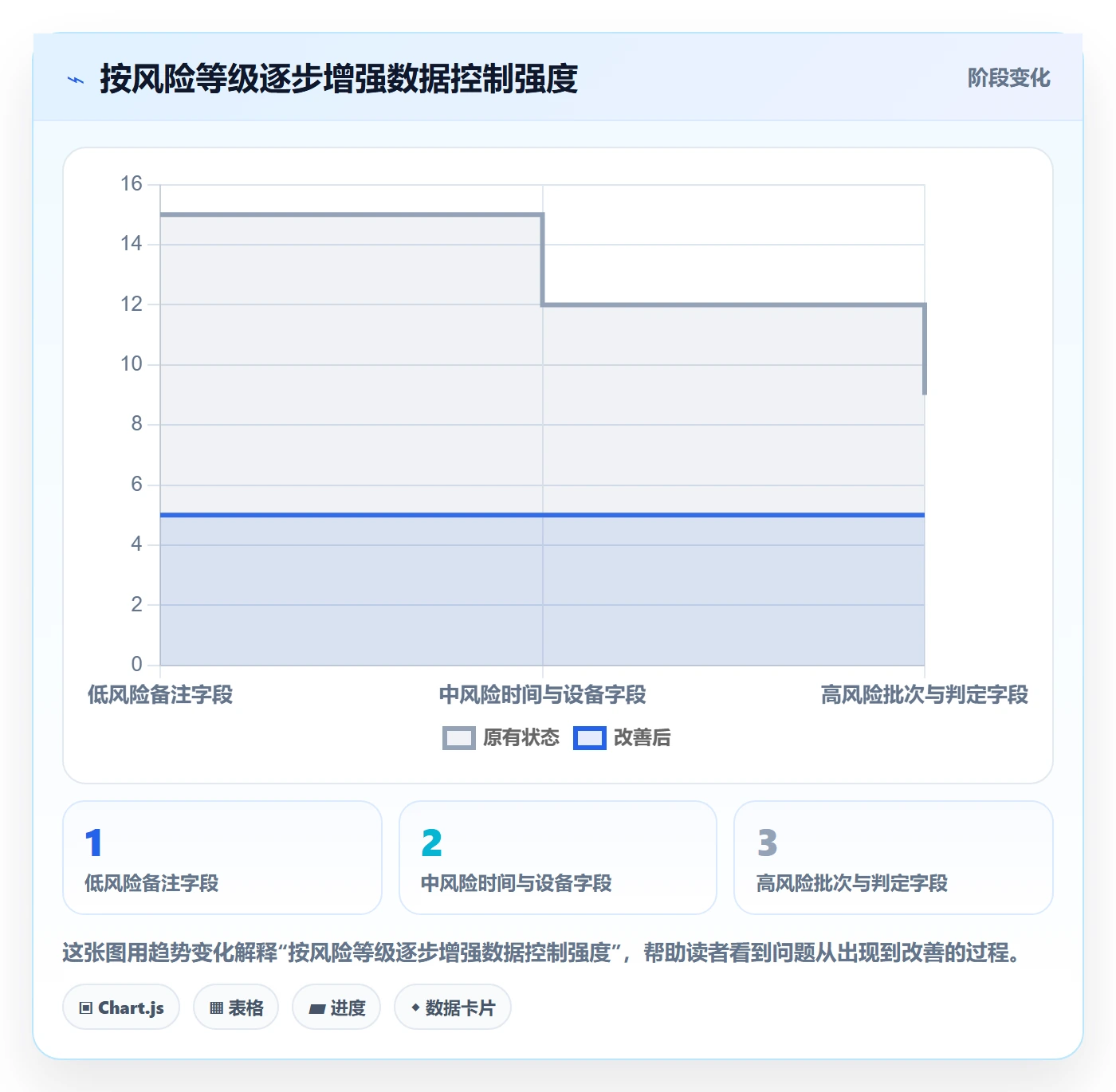This screenshot has height=1092, width=1116.
Task: Click the Chart.js tag chip
Action: [121, 1008]
